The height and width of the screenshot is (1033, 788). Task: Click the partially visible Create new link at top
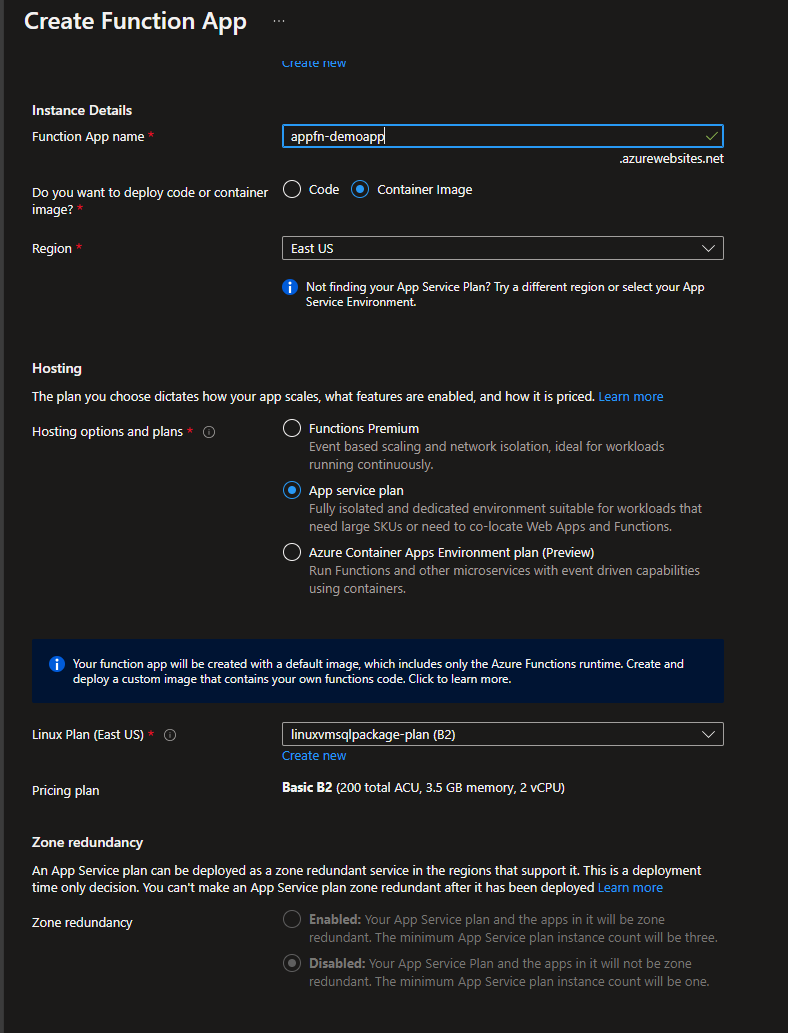[314, 63]
